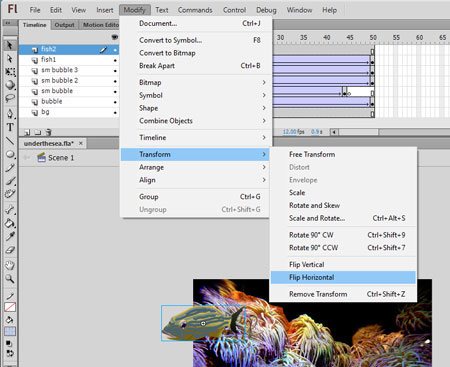Choose Scale and Rotate...

tap(343, 218)
